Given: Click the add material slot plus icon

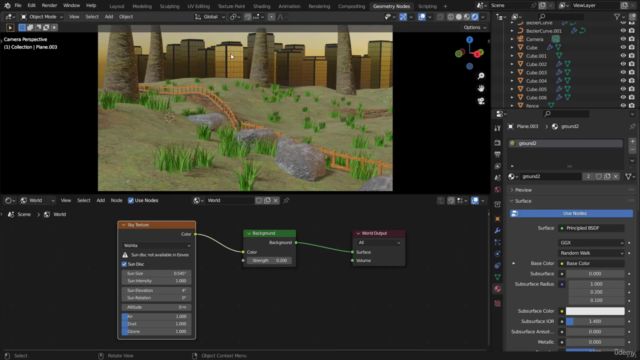Looking at the screenshot, I should point(632,142).
